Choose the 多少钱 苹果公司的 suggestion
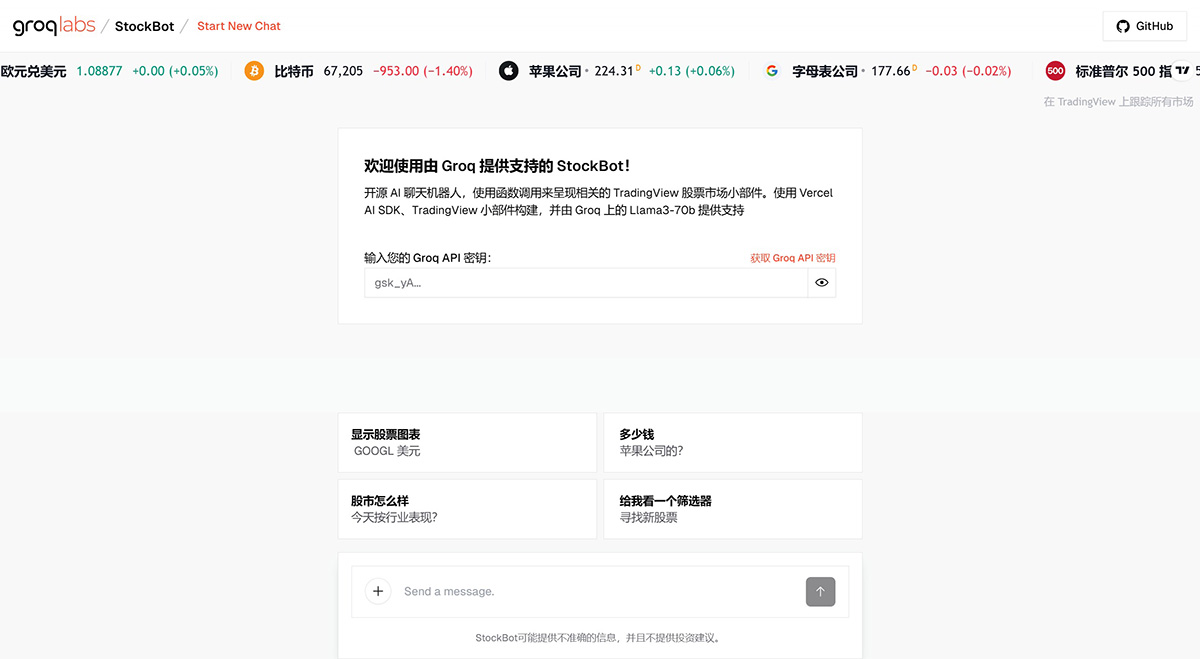Viewport: 1200px width, 659px height. pos(732,442)
